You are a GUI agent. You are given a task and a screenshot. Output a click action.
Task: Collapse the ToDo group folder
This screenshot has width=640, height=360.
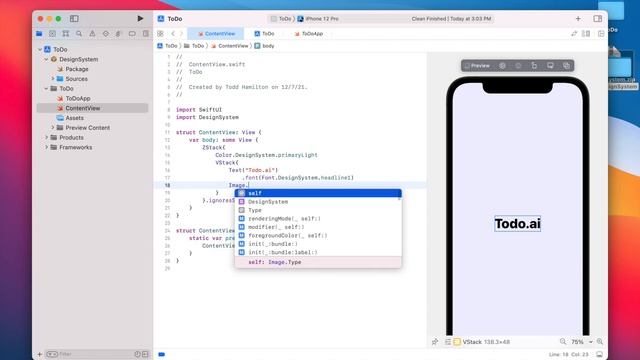[46, 89]
